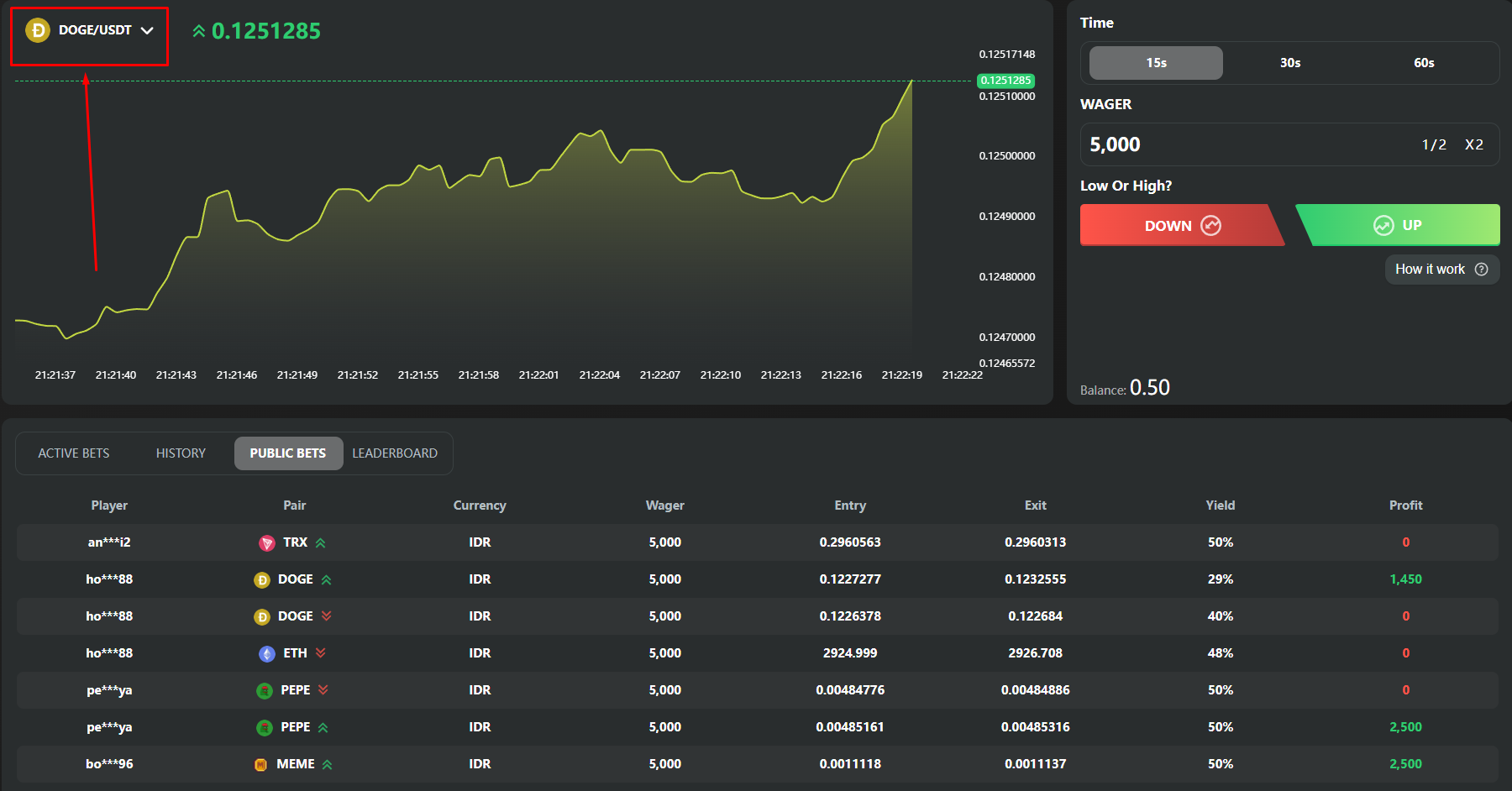Click the up arrow next to TRX
This screenshot has width=1512, height=791.
click(x=321, y=543)
